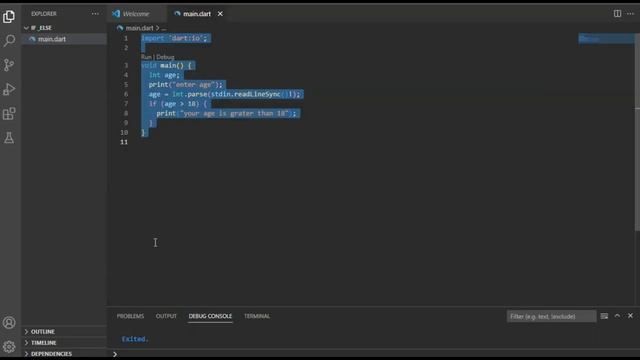Maximize the panel with chevron up
The width and height of the screenshot is (640, 360).
tap(617, 316)
